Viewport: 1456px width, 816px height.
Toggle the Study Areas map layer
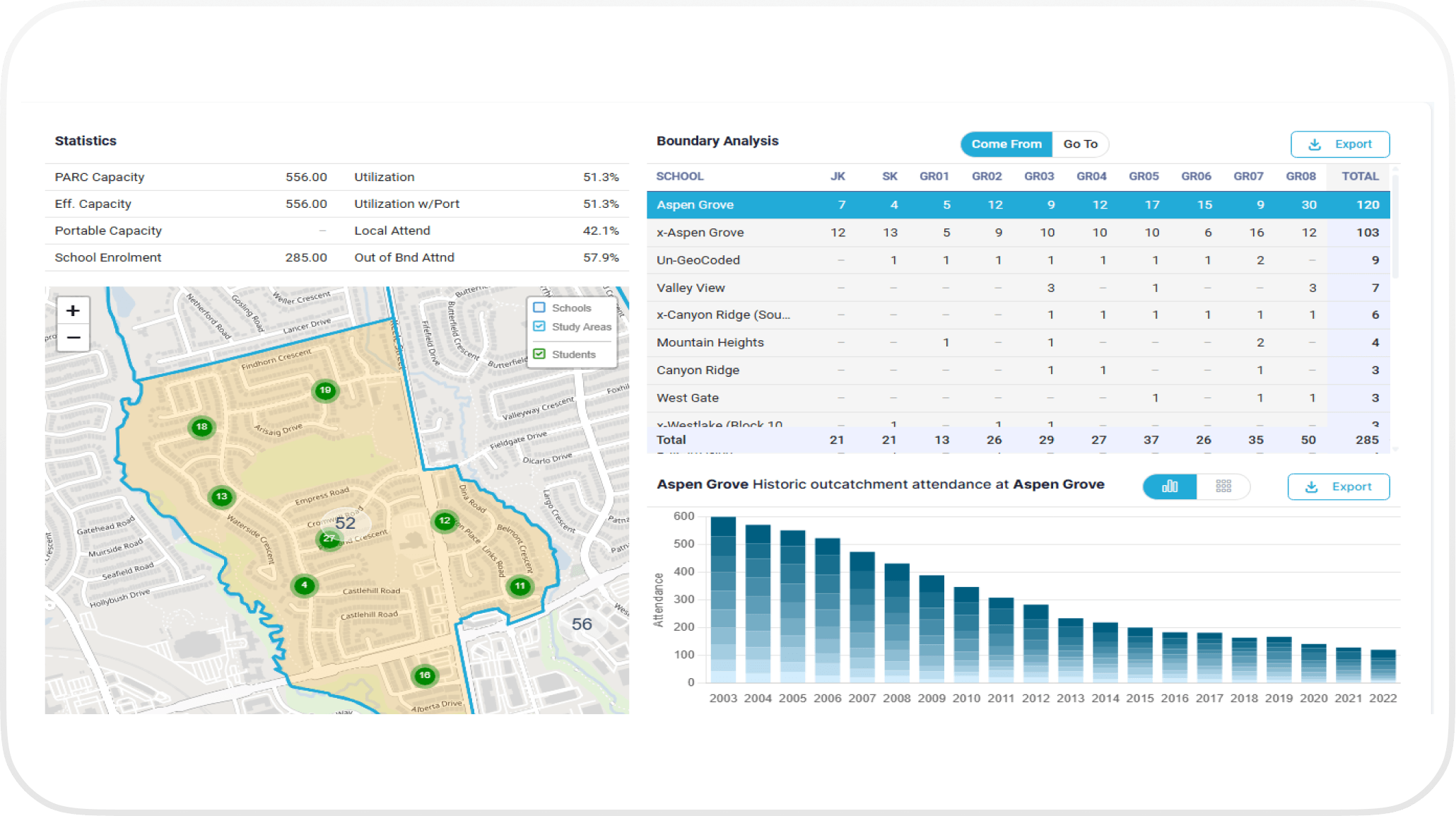pos(539,327)
